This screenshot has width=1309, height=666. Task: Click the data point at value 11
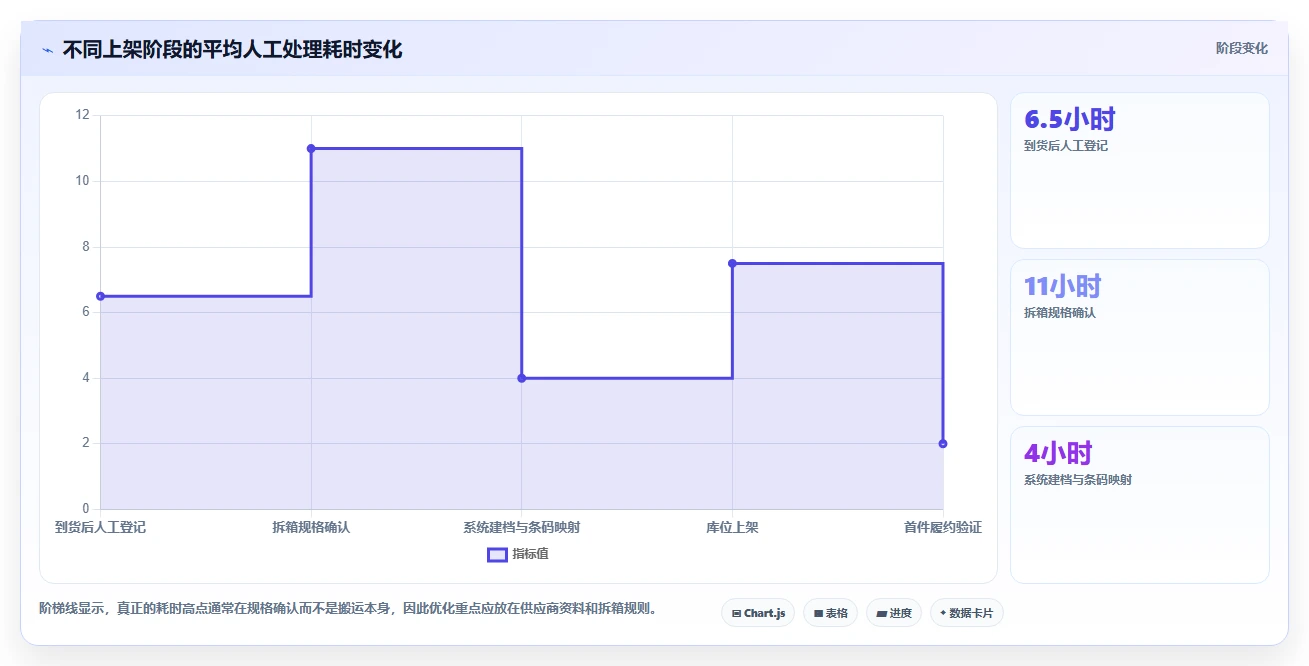(x=311, y=148)
